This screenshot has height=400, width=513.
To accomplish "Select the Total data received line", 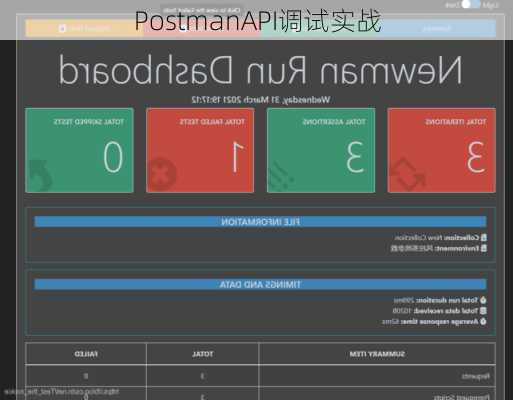I will (439, 311).
